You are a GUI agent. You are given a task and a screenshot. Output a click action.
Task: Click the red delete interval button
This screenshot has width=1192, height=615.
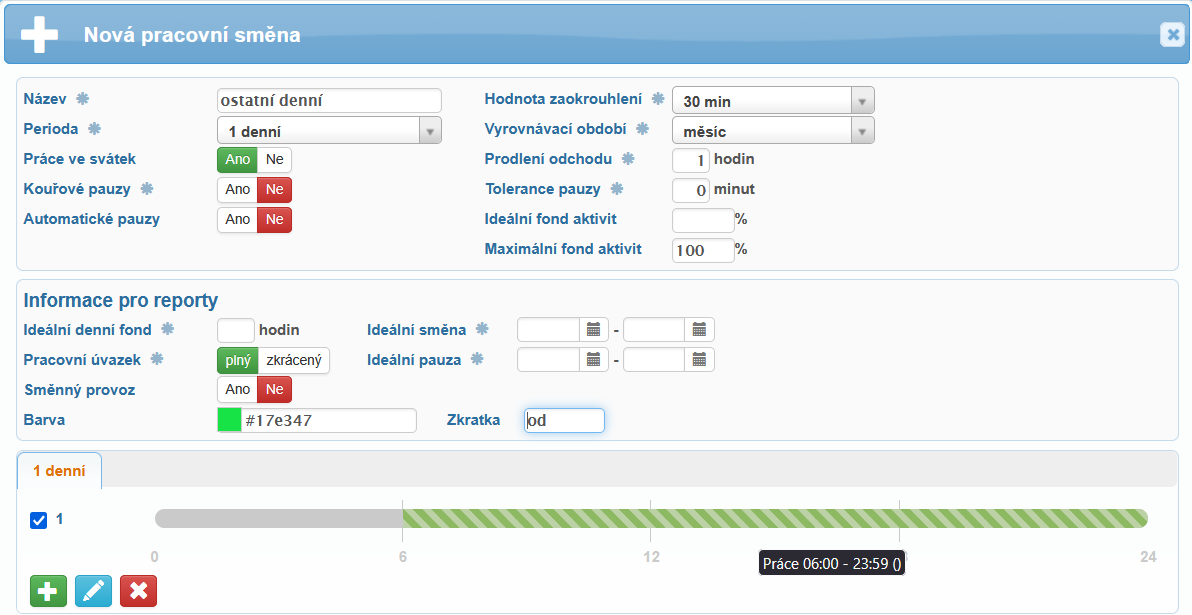click(x=138, y=591)
